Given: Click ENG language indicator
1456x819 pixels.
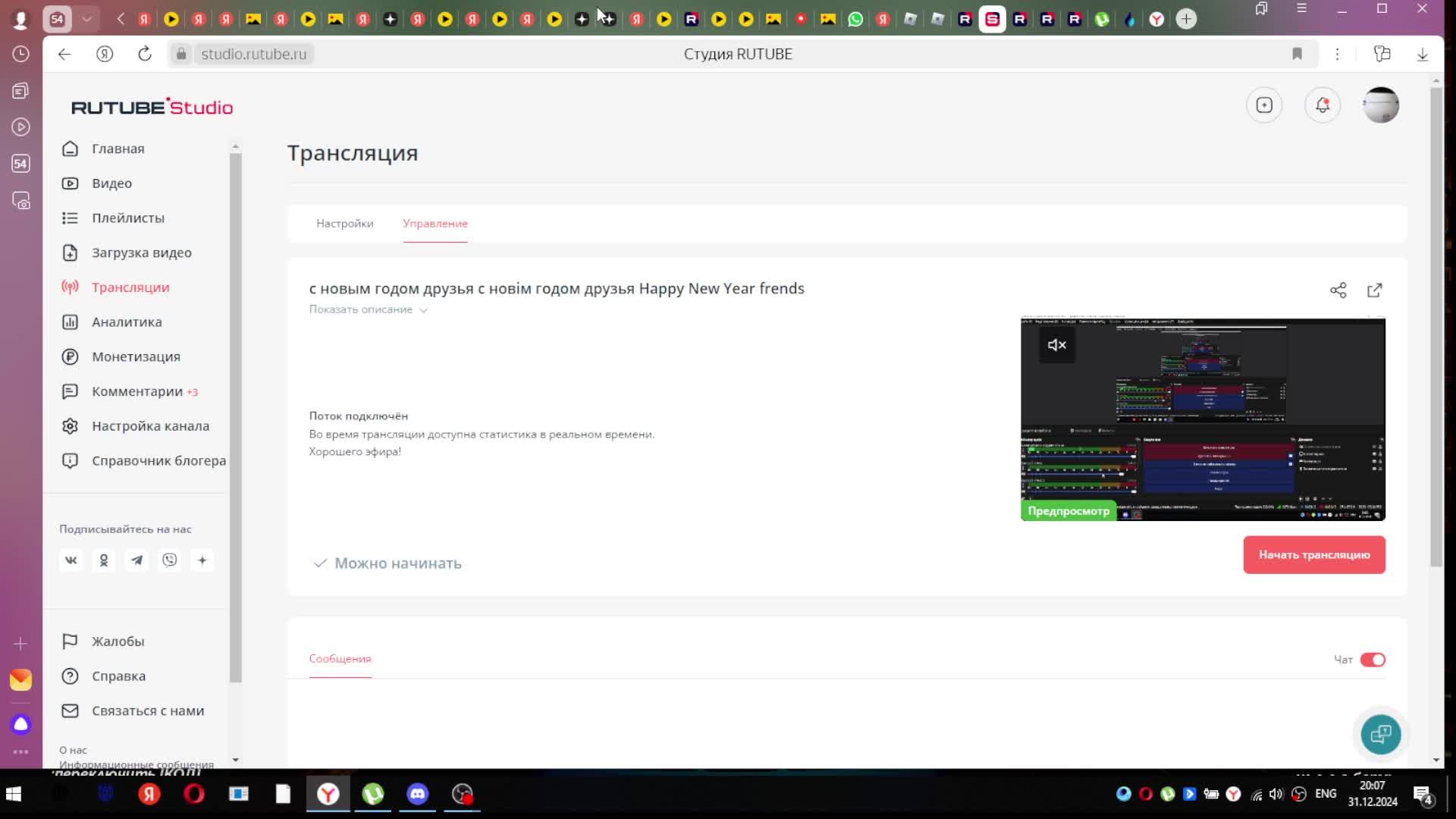Looking at the screenshot, I should (1326, 794).
